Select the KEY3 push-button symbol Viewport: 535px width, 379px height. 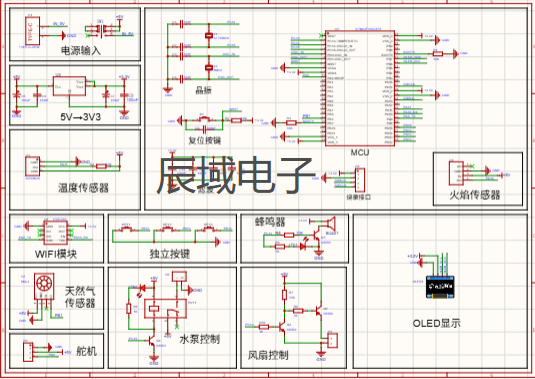point(208,229)
